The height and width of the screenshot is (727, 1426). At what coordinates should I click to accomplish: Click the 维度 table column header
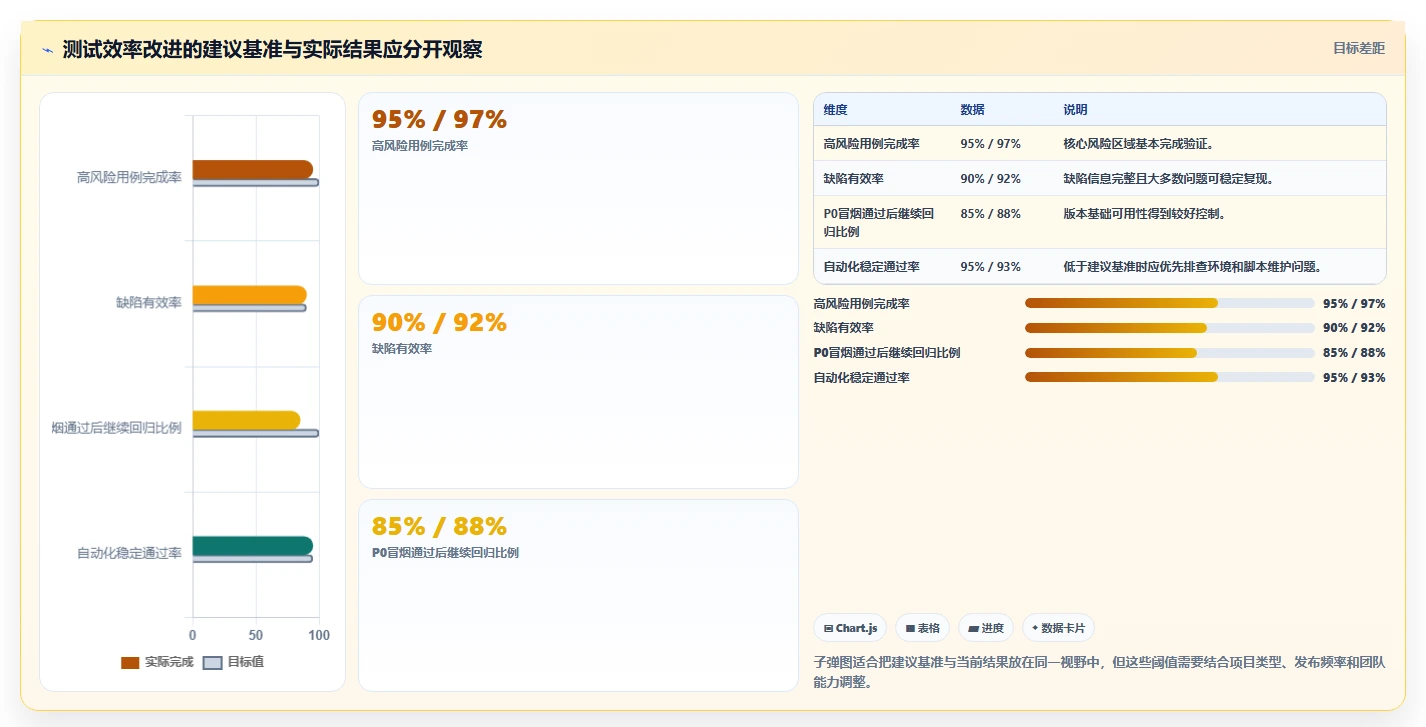click(x=835, y=109)
